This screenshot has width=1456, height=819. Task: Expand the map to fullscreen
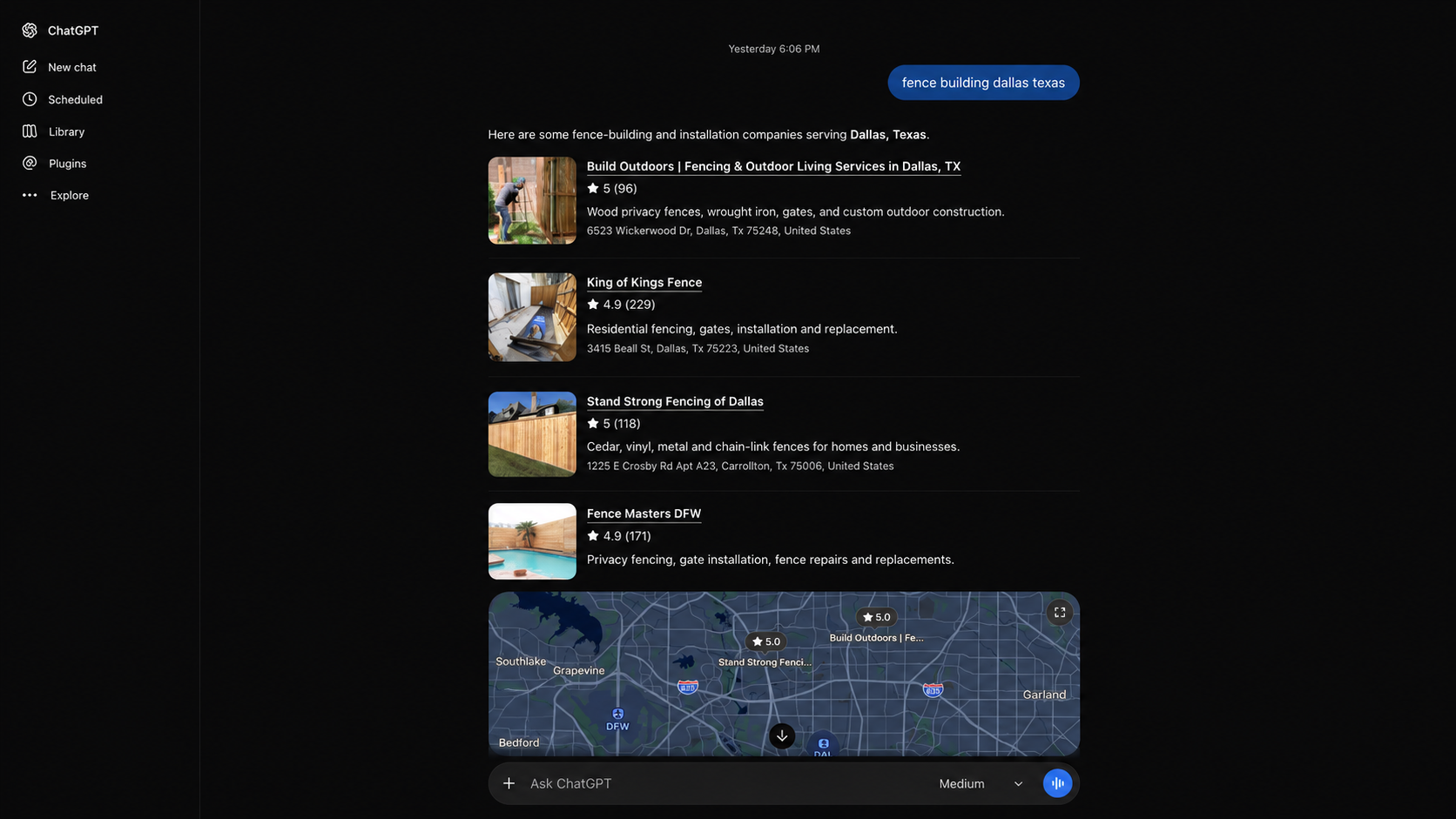1059,613
